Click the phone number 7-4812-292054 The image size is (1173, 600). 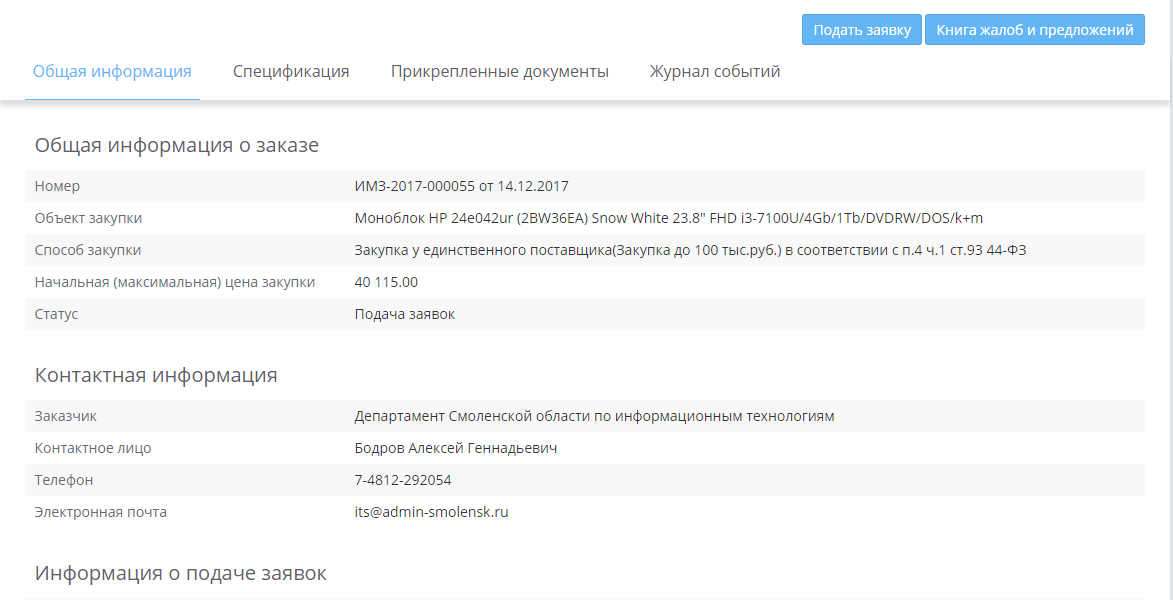click(x=402, y=480)
